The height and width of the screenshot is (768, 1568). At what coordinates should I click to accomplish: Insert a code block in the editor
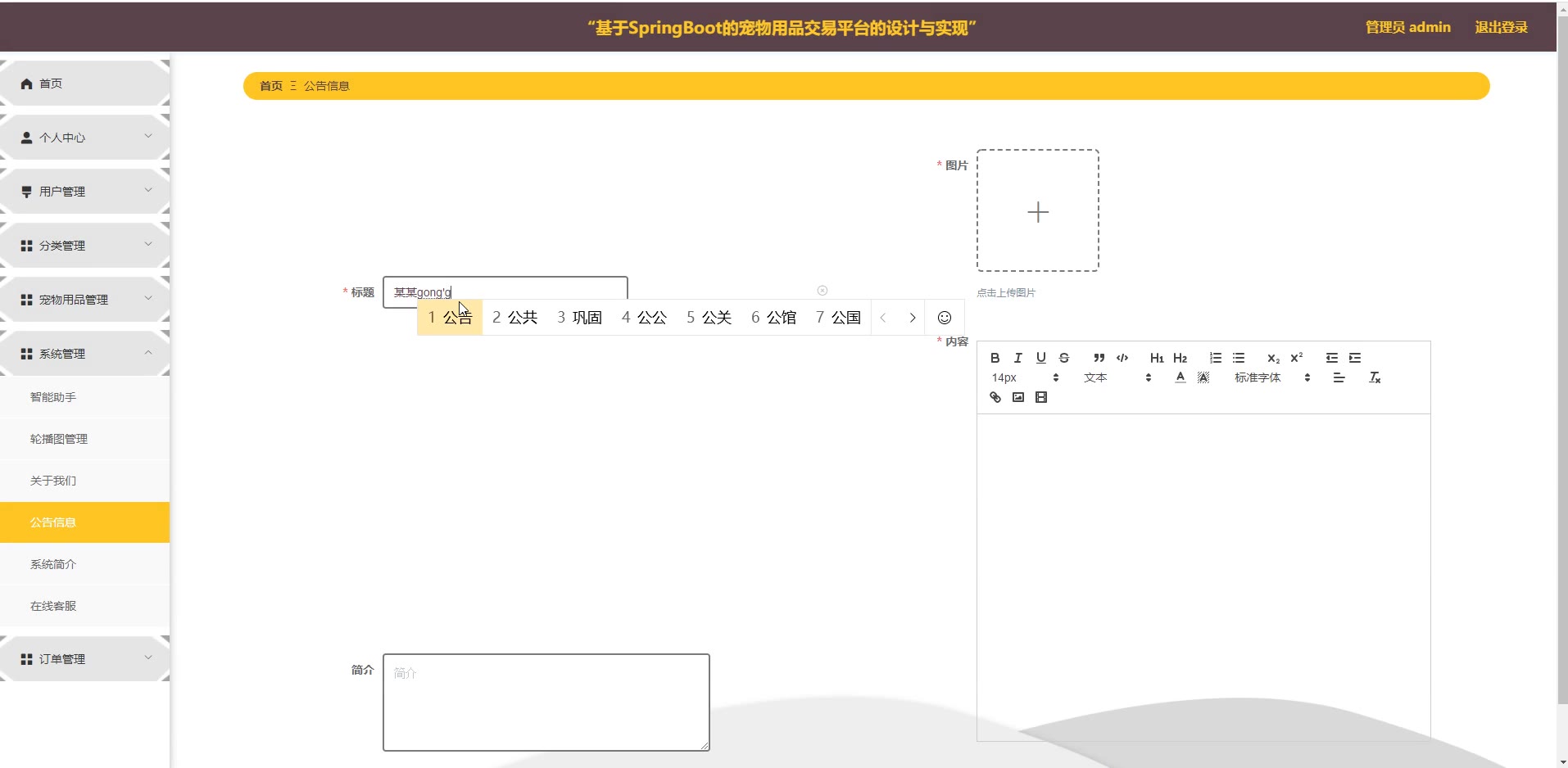click(1122, 358)
